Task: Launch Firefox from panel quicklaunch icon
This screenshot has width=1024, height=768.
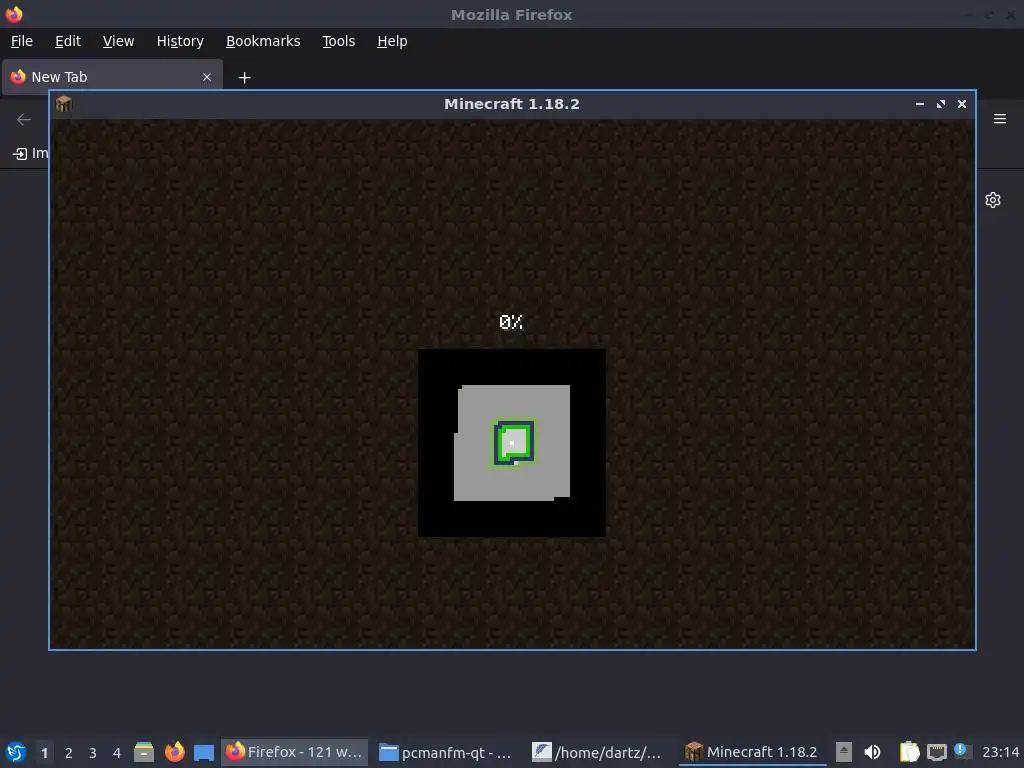Action: pos(174,752)
